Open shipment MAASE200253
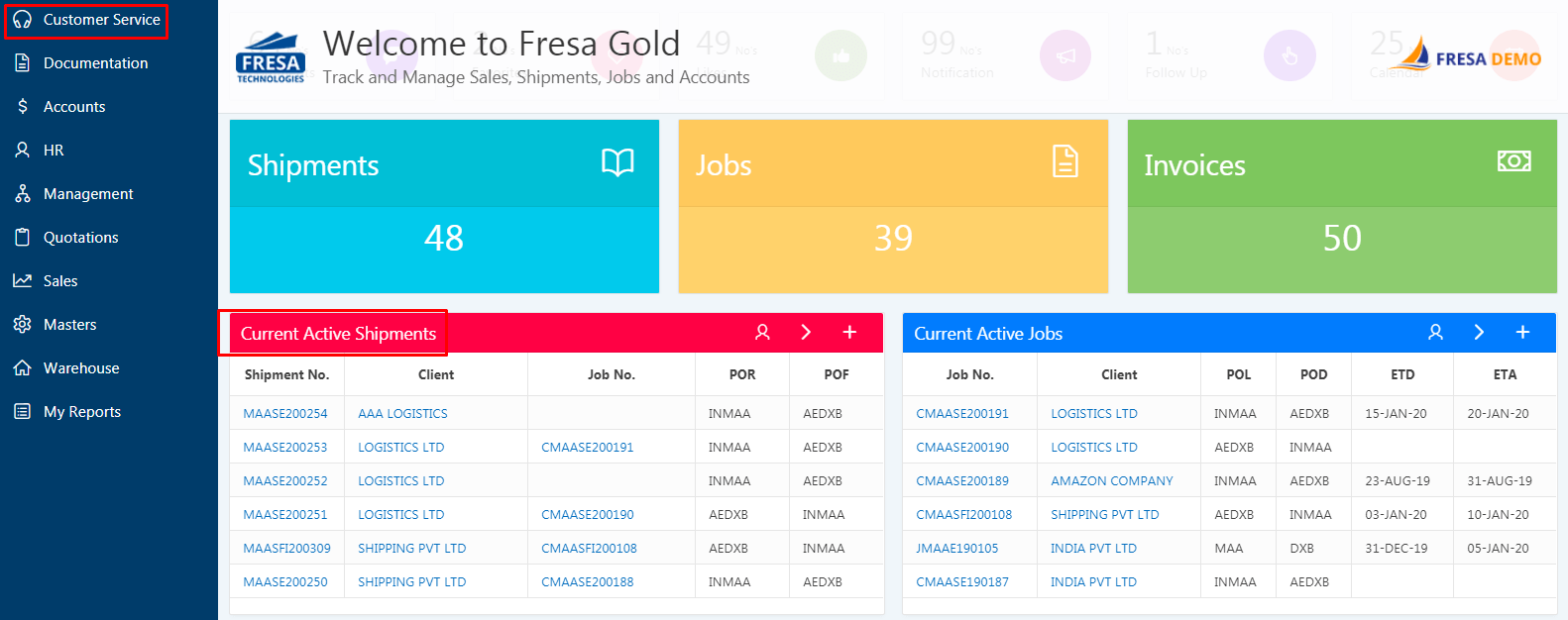Viewport: 1568px width, 620px height. (x=285, y=447)
